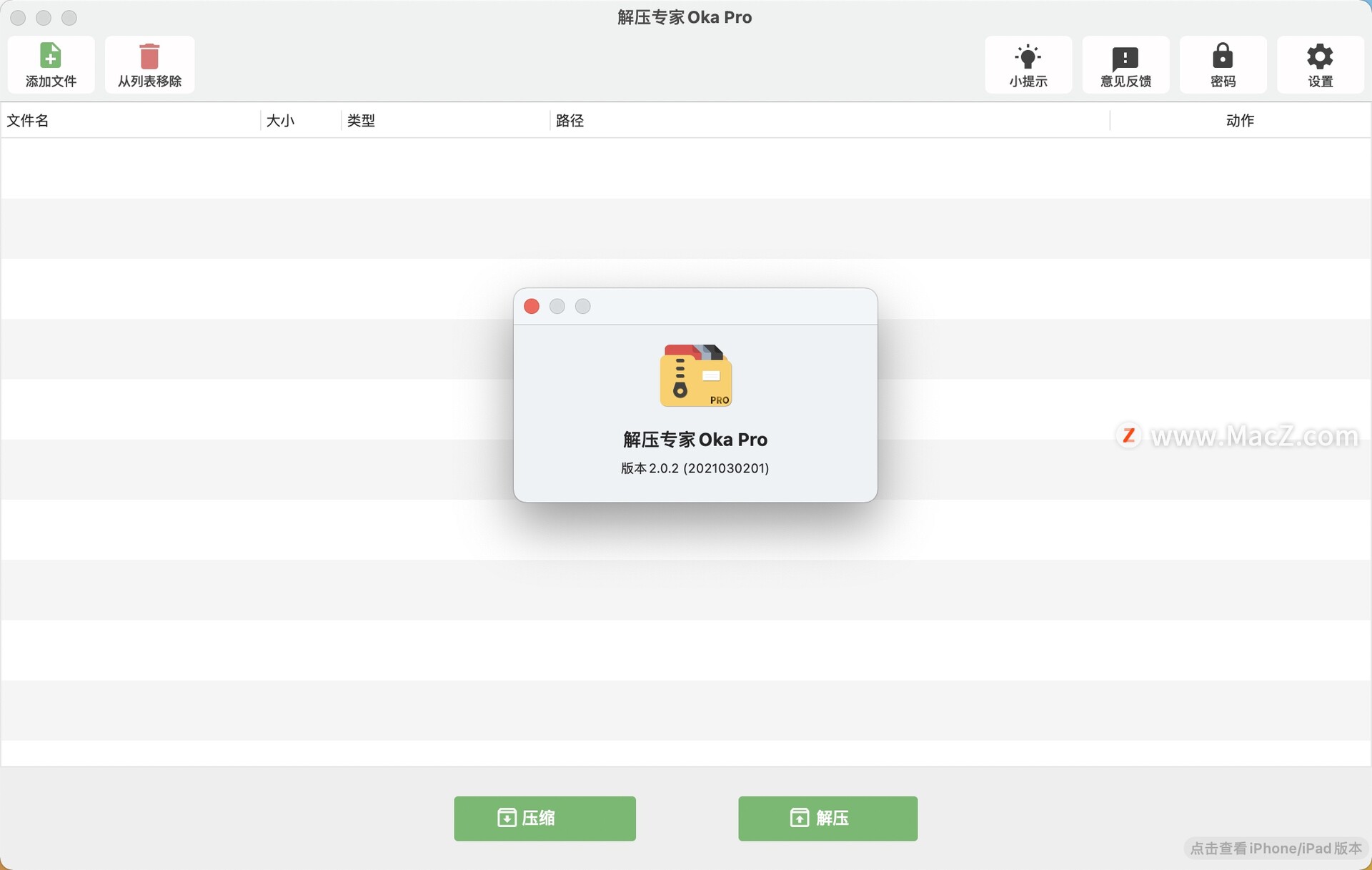Click the 解压 extract button
This screenshot has width=1372, height=870.
pos(827,818)
